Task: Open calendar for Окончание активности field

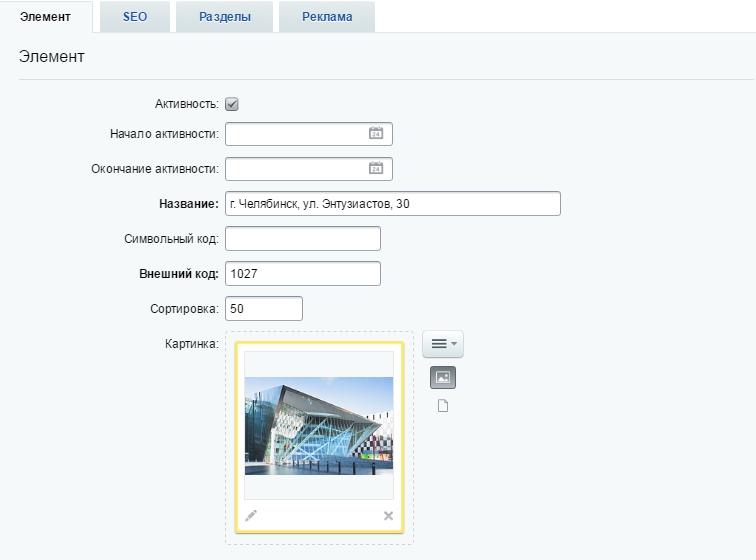Action: tap(376, 168)
